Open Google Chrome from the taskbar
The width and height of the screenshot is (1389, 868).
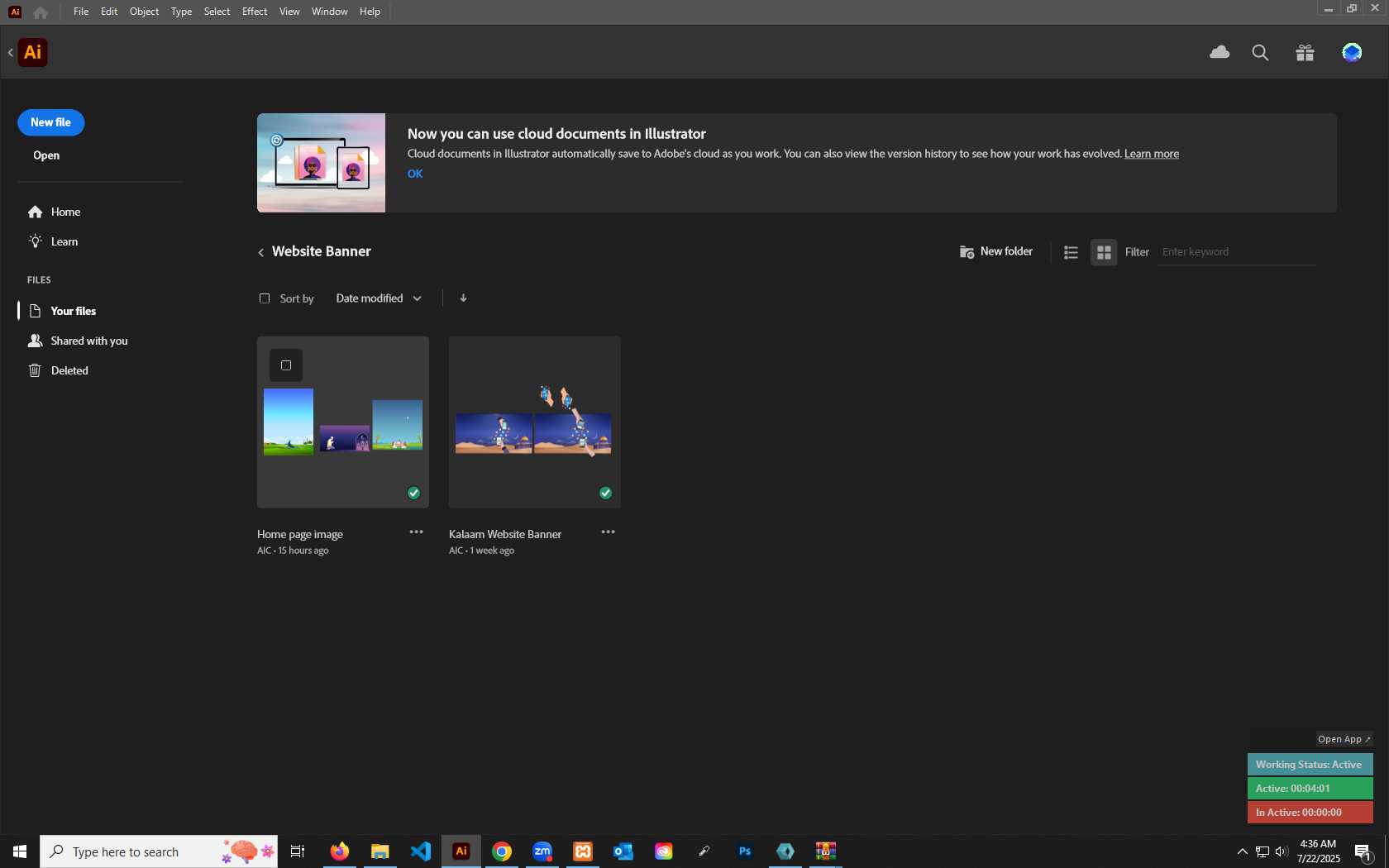tap(502, 851)
